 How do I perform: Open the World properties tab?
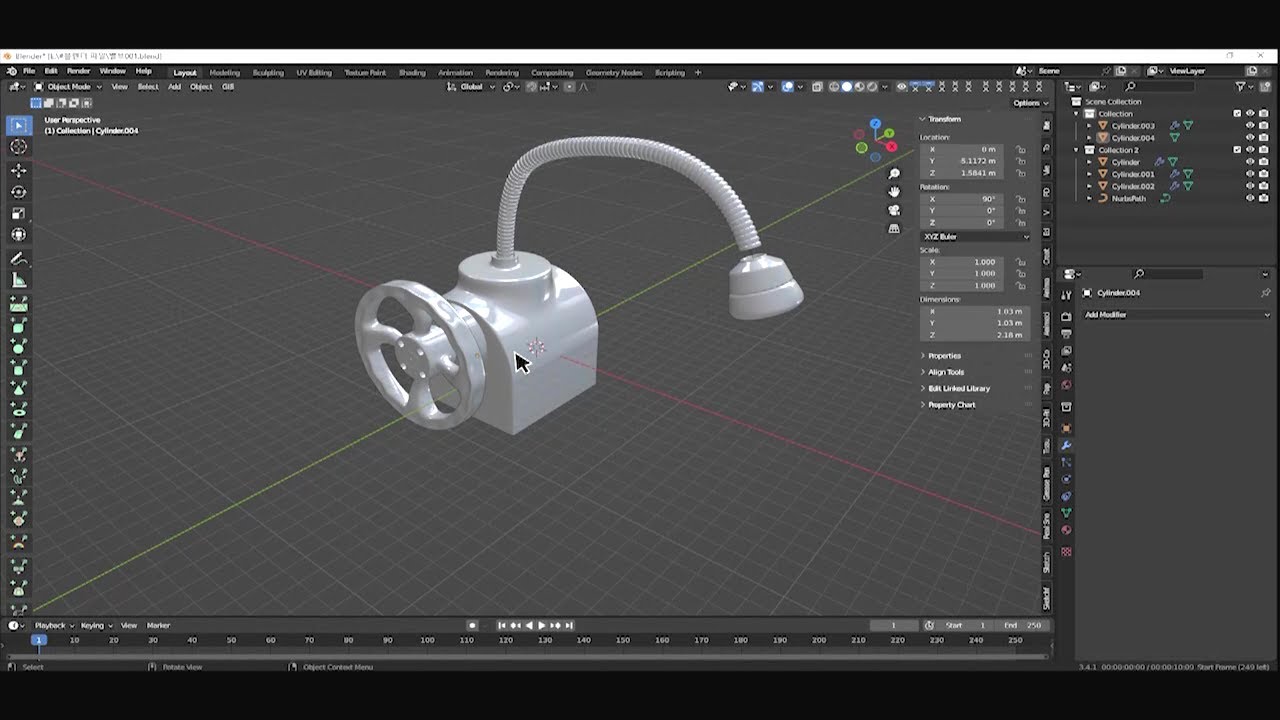point(1066,385)
